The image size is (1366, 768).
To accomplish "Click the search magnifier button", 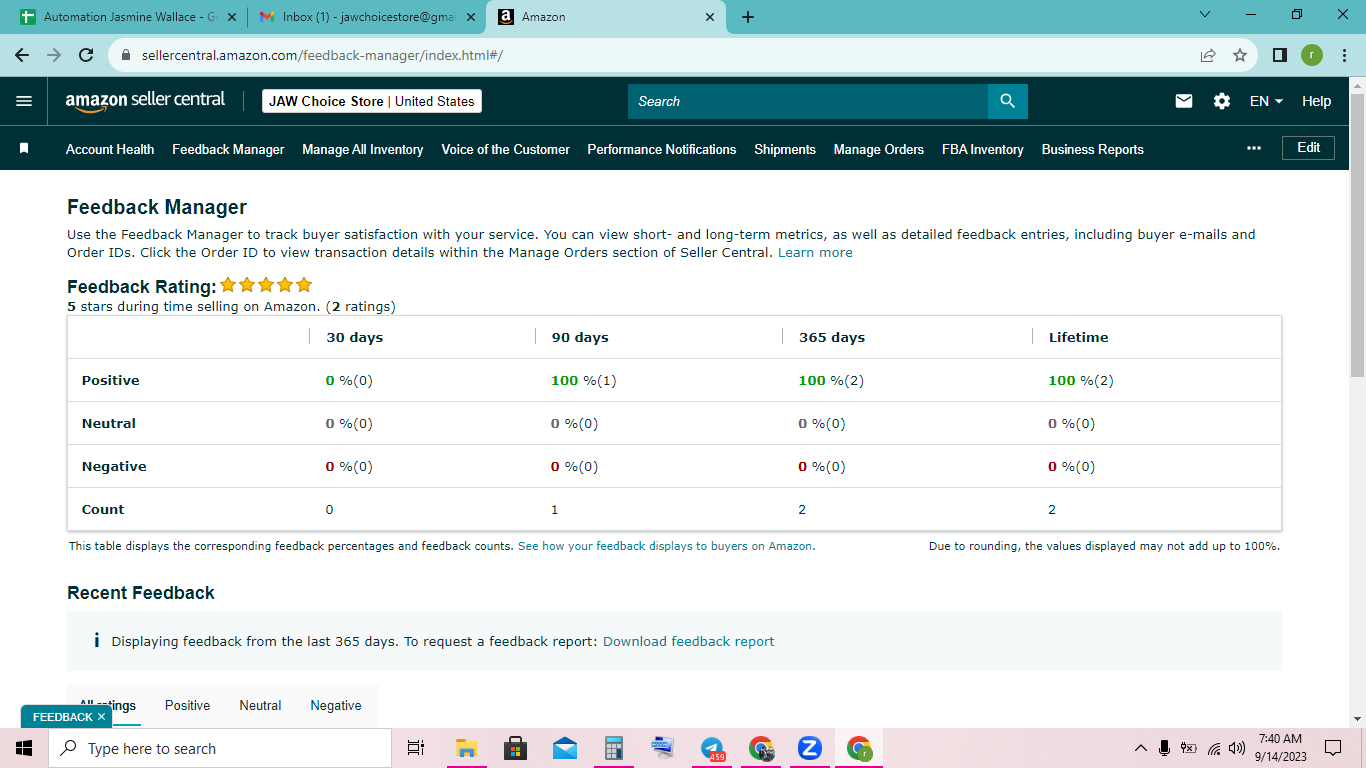I will 1007,101.
